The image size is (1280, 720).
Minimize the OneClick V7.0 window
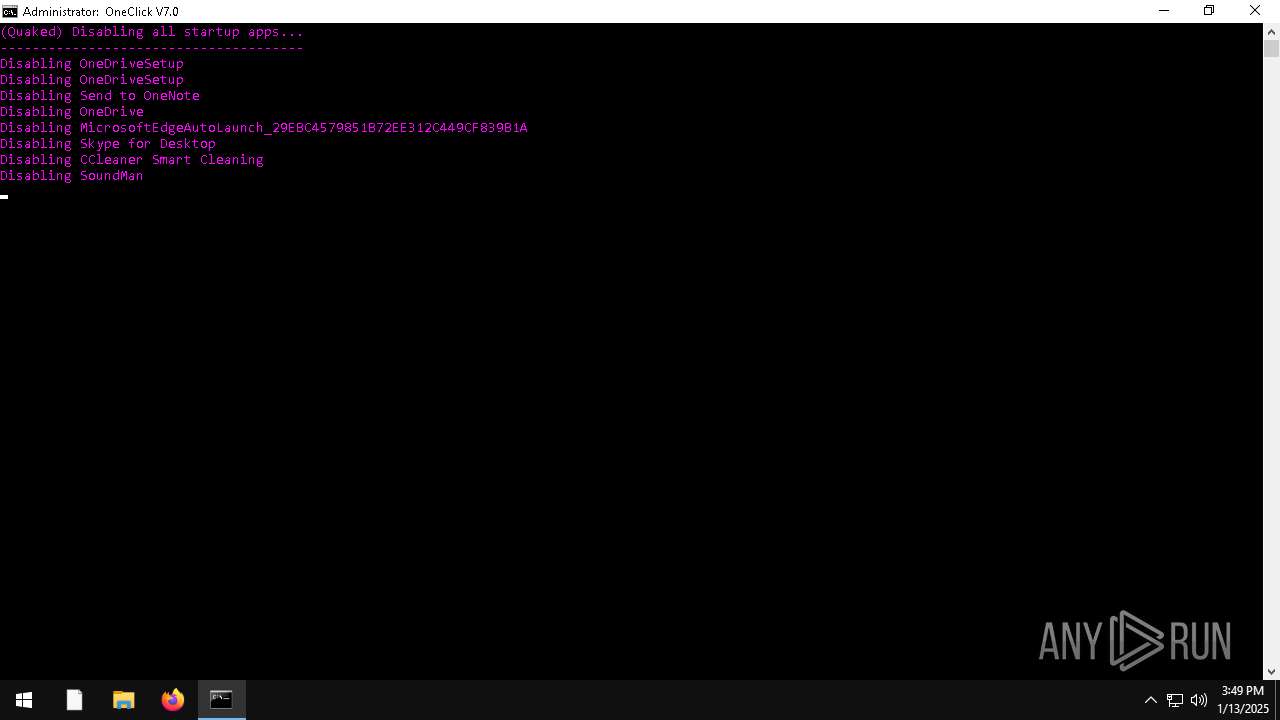pos(1164,11)
